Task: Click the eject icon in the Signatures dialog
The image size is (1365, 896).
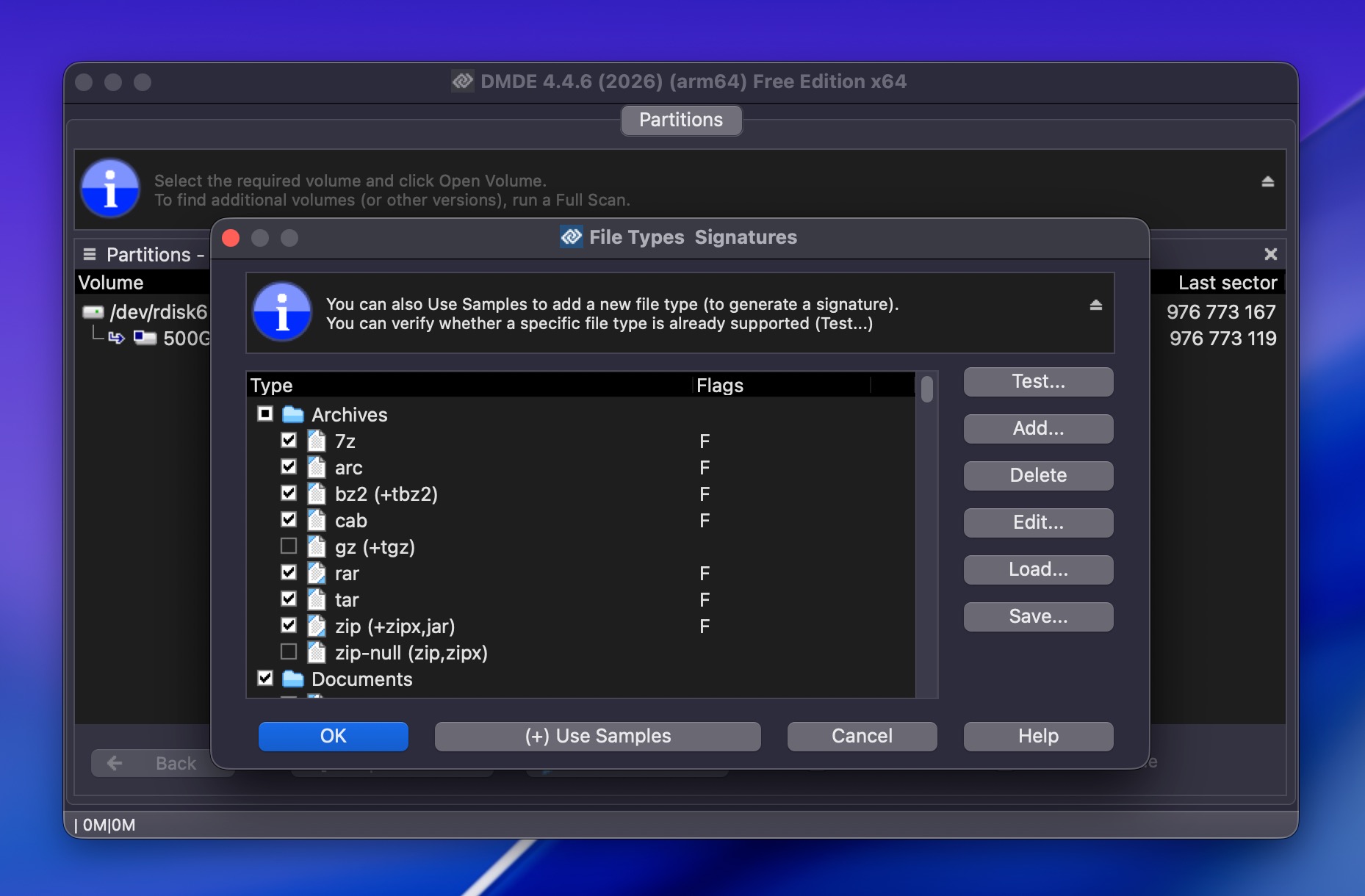Action: pos(1095,304)
